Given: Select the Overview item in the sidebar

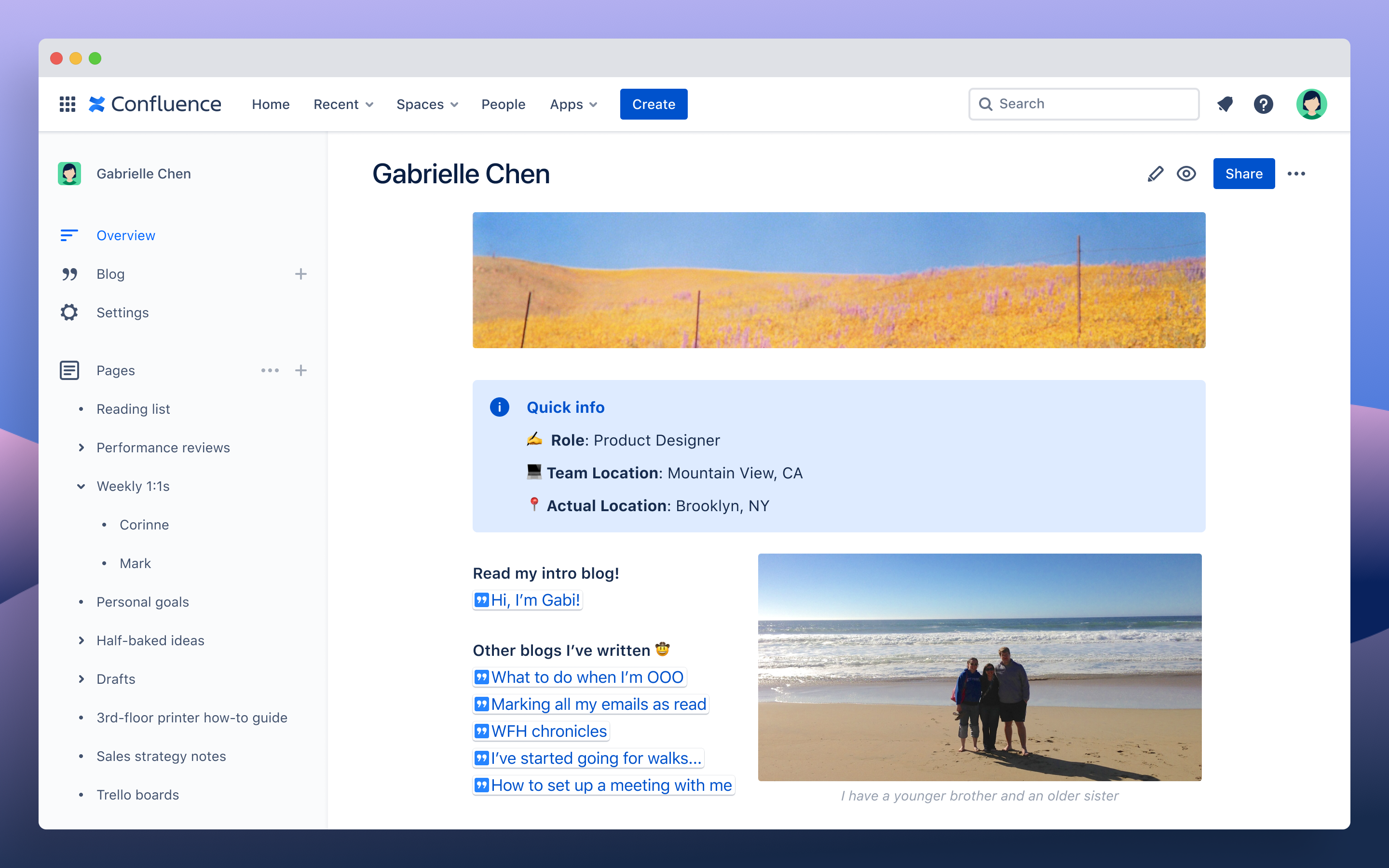Looking at the screenshot, I should click(x=126, y=235).
